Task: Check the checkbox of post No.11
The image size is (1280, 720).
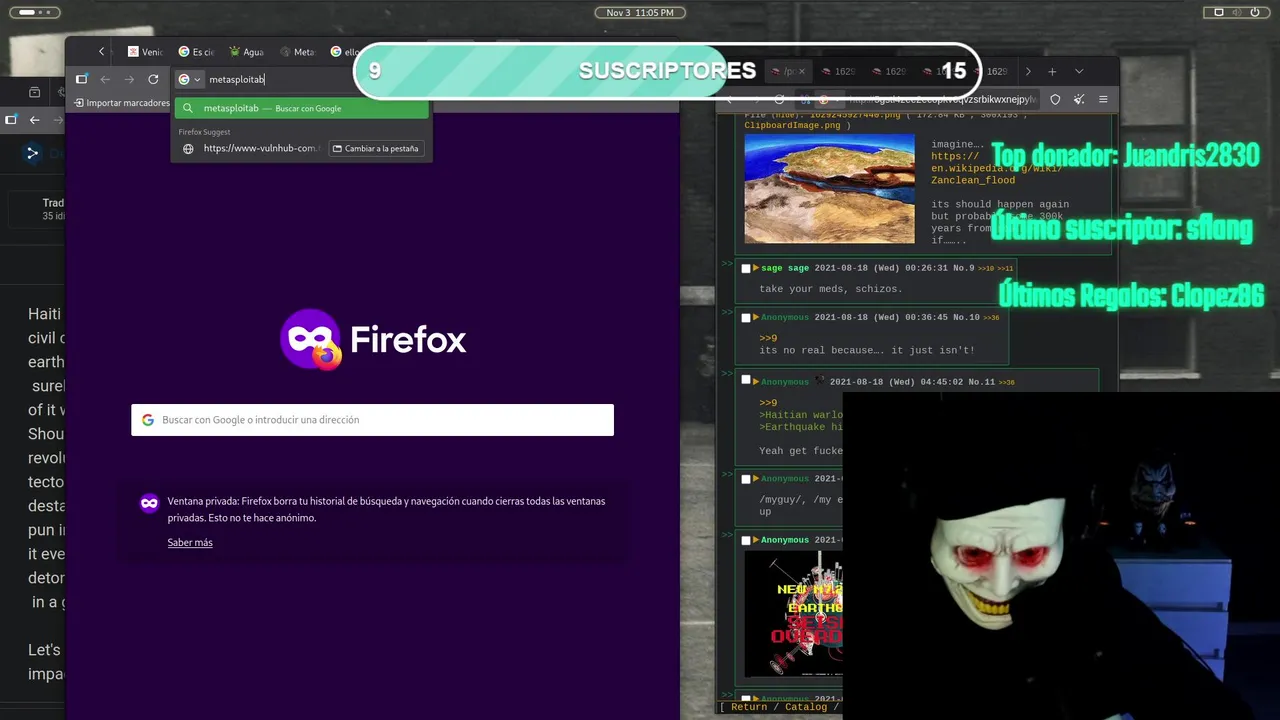Action: coord(746,381)
